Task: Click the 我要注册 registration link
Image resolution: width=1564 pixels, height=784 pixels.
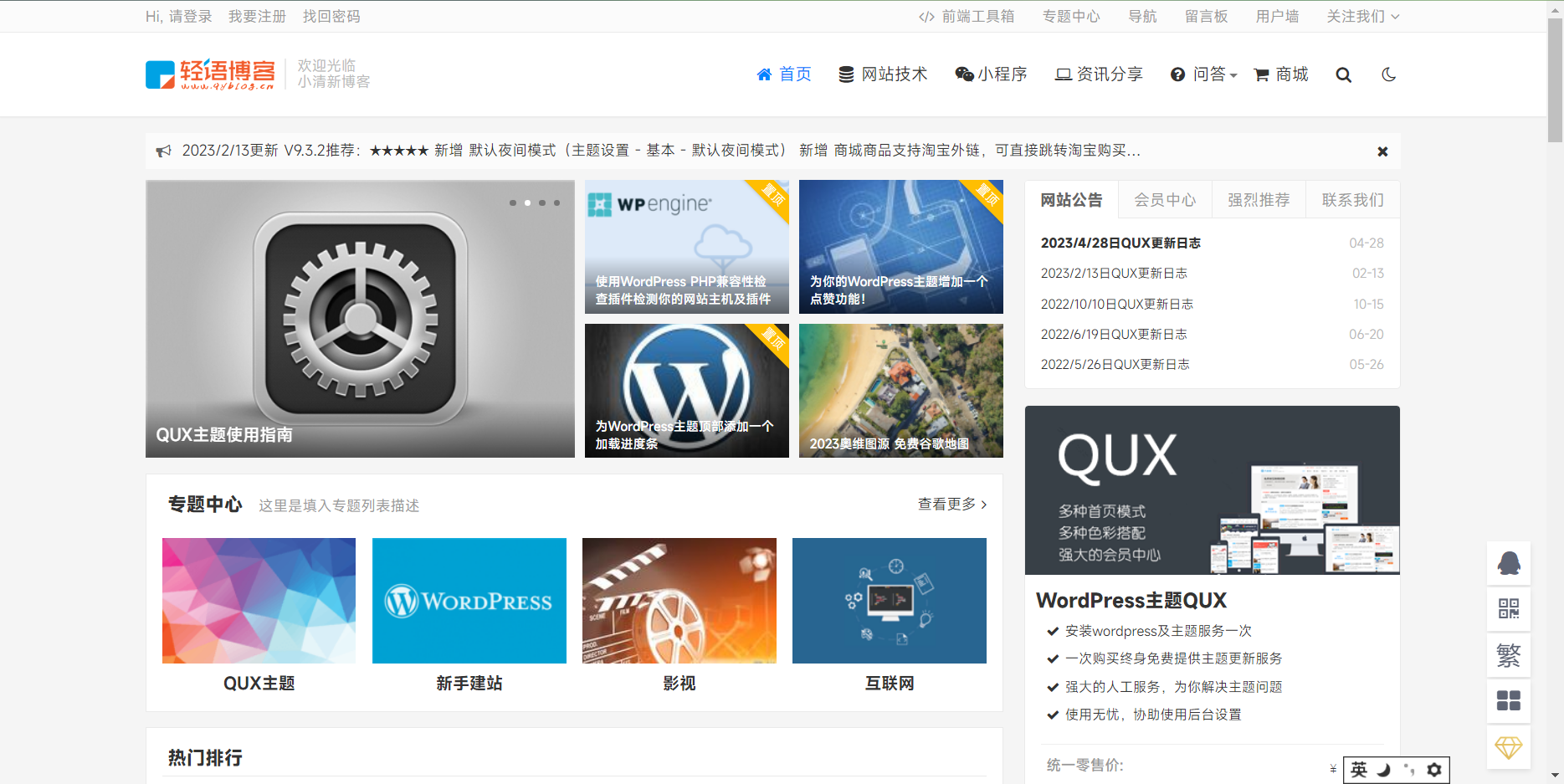Action: coord(257,15)
